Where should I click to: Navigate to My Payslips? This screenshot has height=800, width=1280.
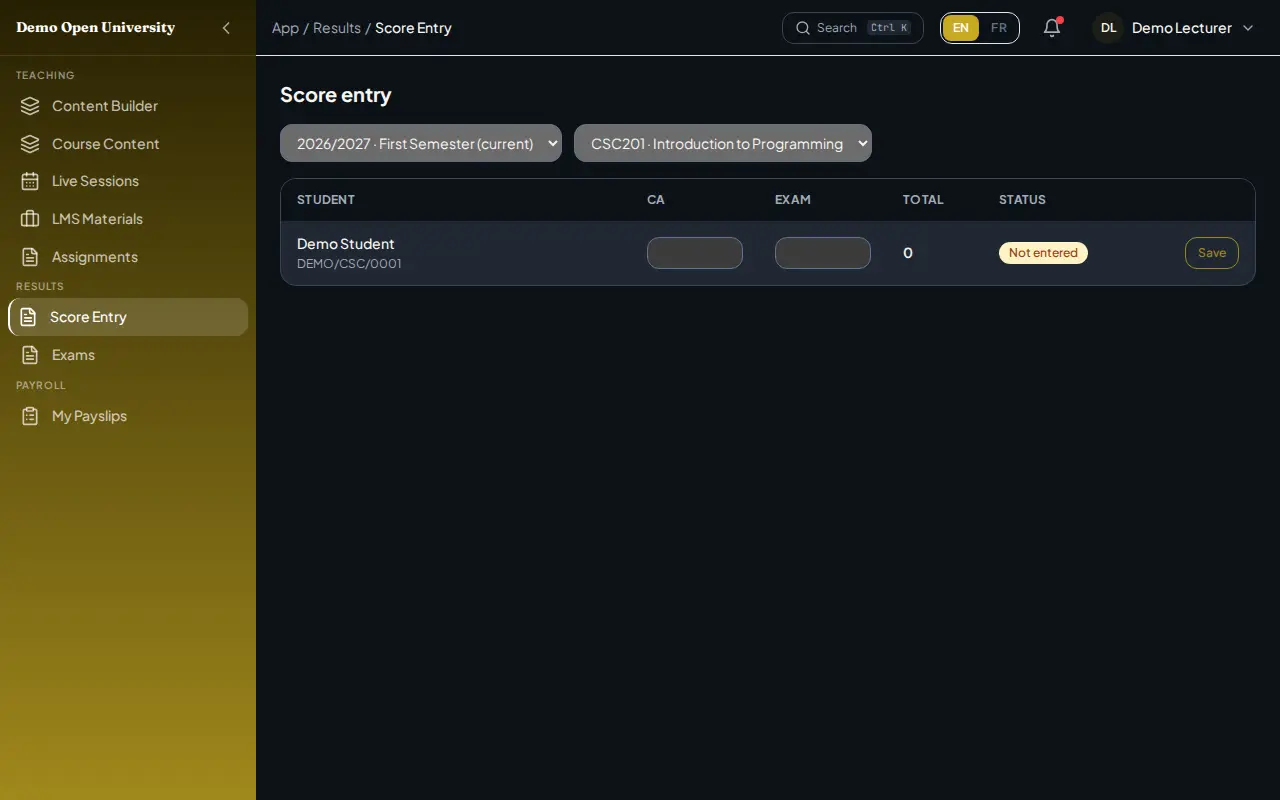coord(128,416)
